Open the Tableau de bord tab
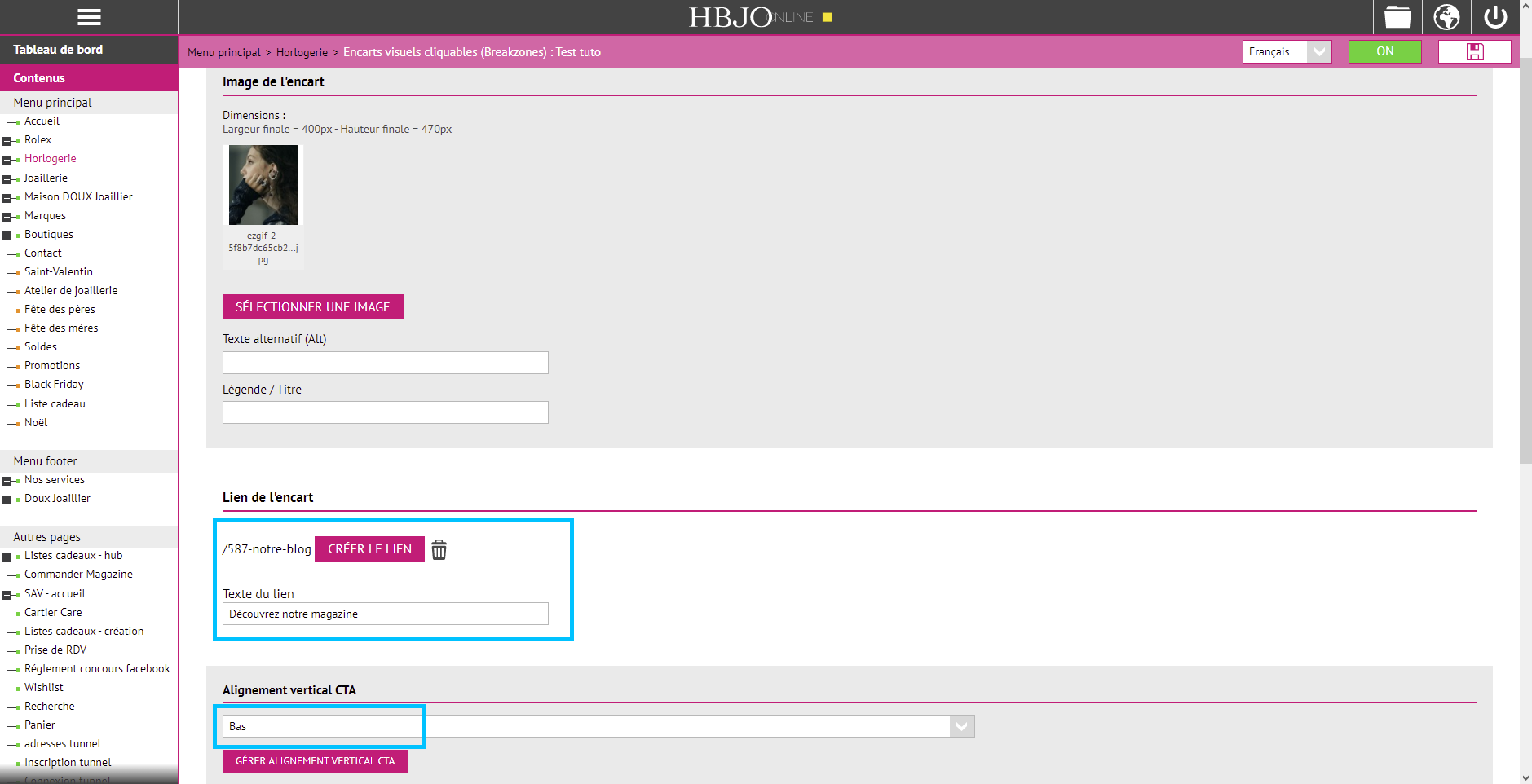1532x784 pixels. [x=58, y=49]
